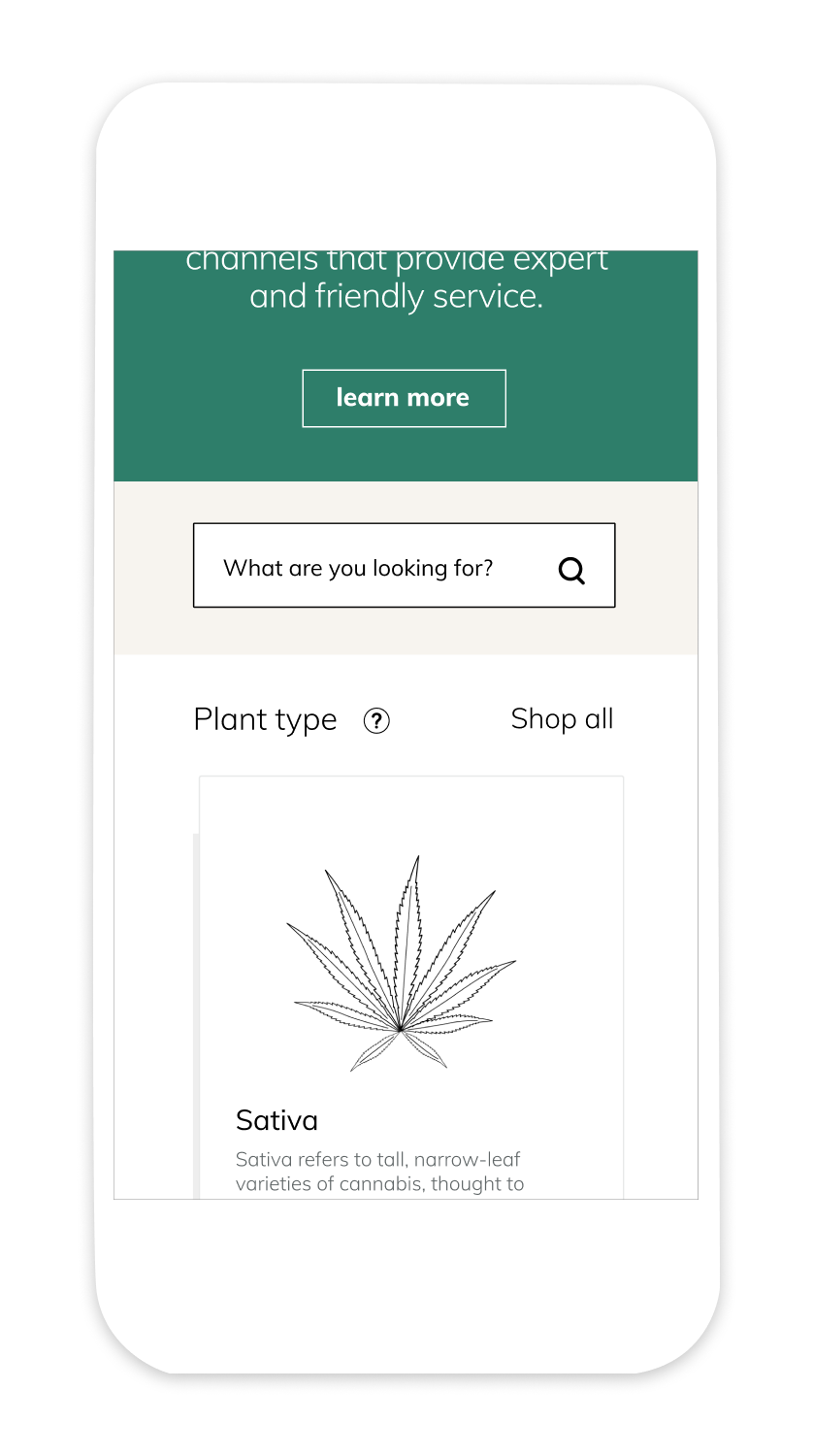Open the Plant type help question mark

pos(376,720)
